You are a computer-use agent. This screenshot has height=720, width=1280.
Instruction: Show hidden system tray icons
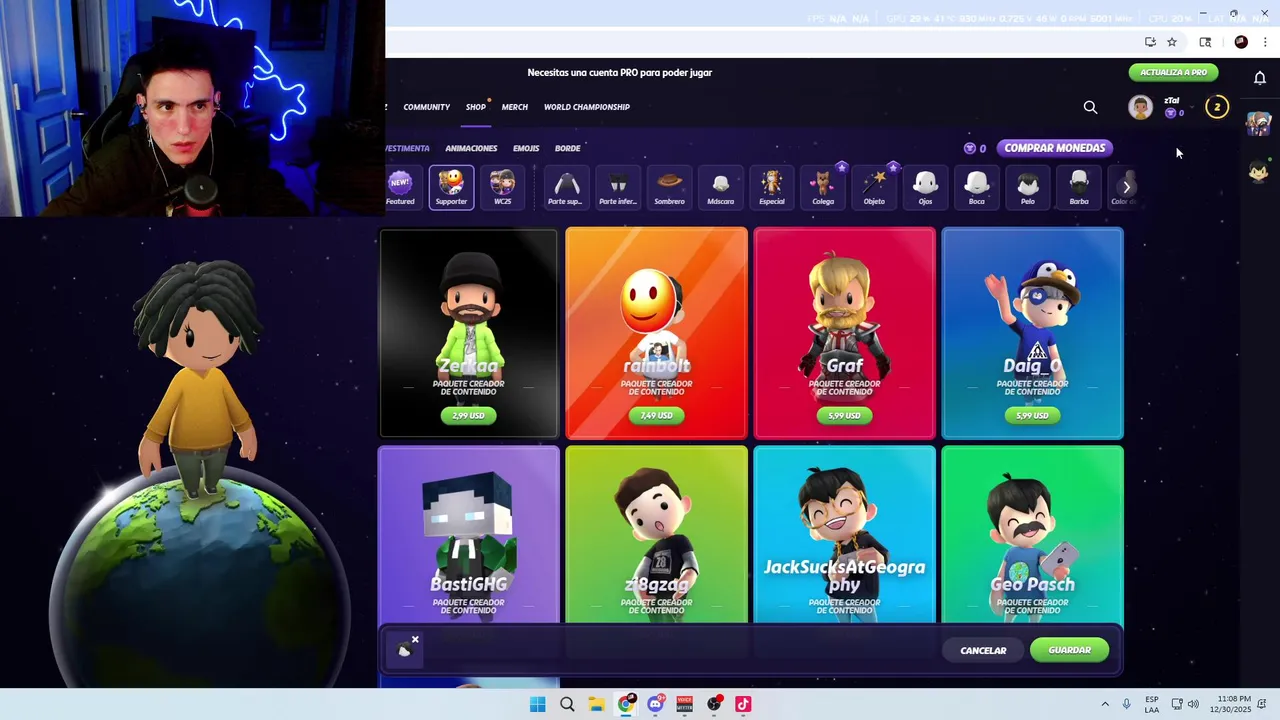[1105, 704]
